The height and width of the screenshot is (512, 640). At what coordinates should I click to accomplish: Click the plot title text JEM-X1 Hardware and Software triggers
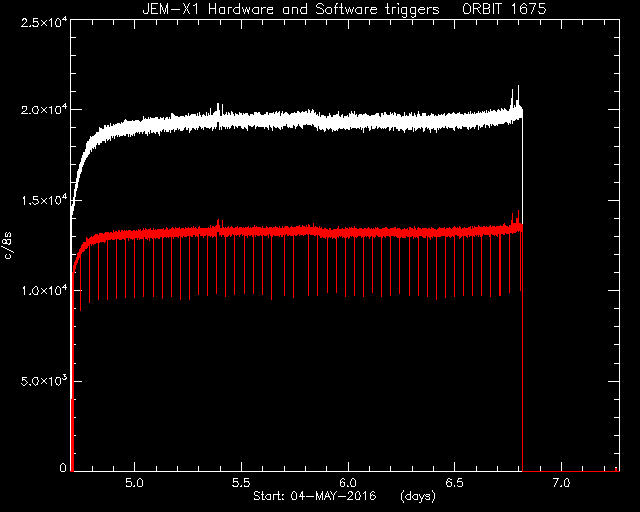click(291, 9)
